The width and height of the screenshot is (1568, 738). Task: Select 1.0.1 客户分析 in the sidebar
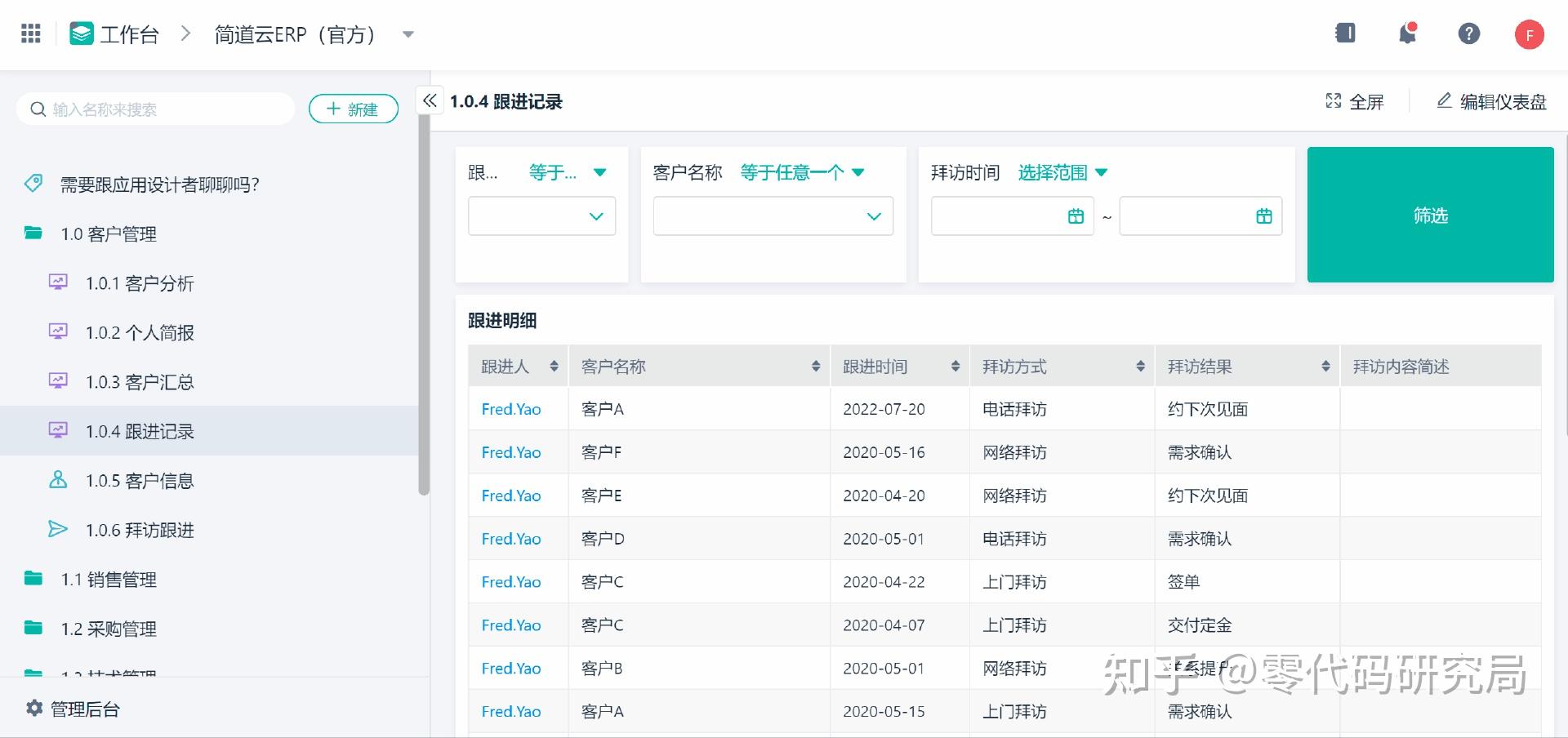click(140, 283)
